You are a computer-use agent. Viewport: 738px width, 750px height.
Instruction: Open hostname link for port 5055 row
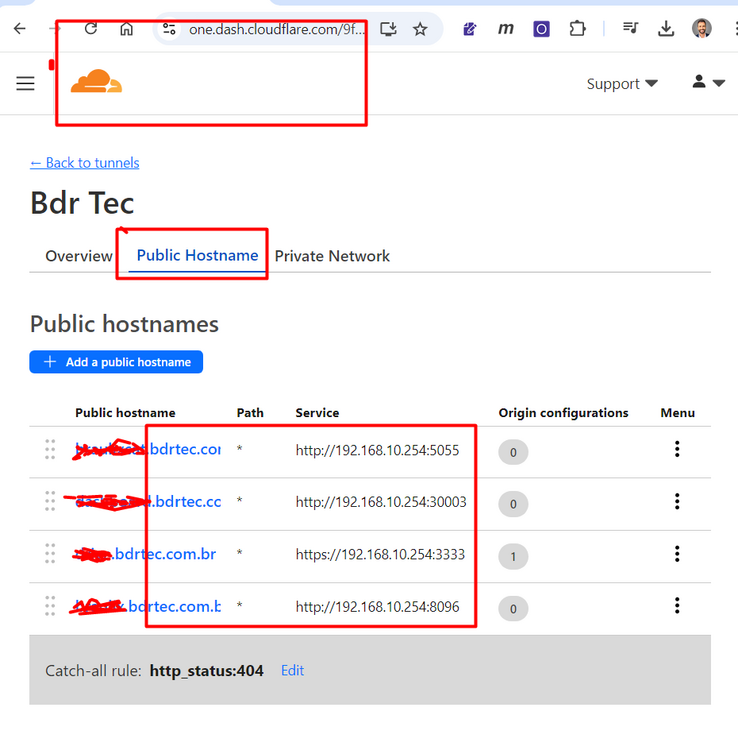(148, 450)
